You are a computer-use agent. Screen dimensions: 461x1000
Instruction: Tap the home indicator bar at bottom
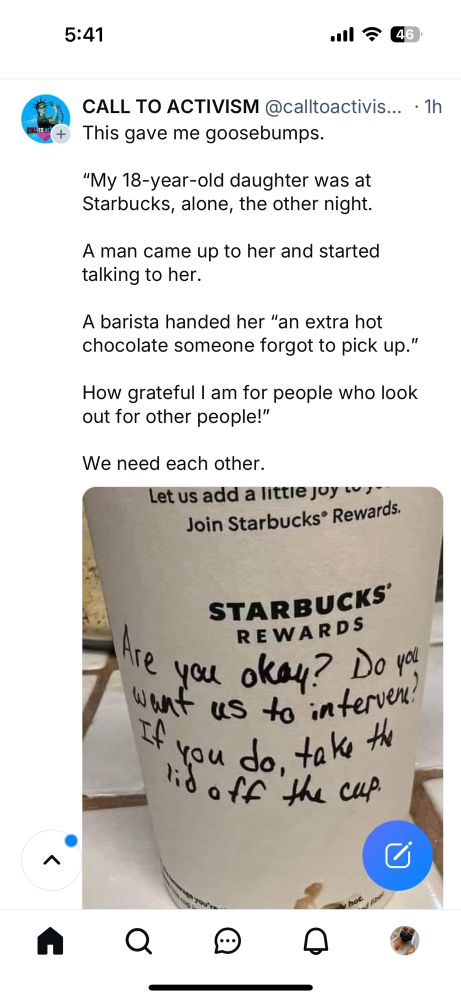click(231, 987)
